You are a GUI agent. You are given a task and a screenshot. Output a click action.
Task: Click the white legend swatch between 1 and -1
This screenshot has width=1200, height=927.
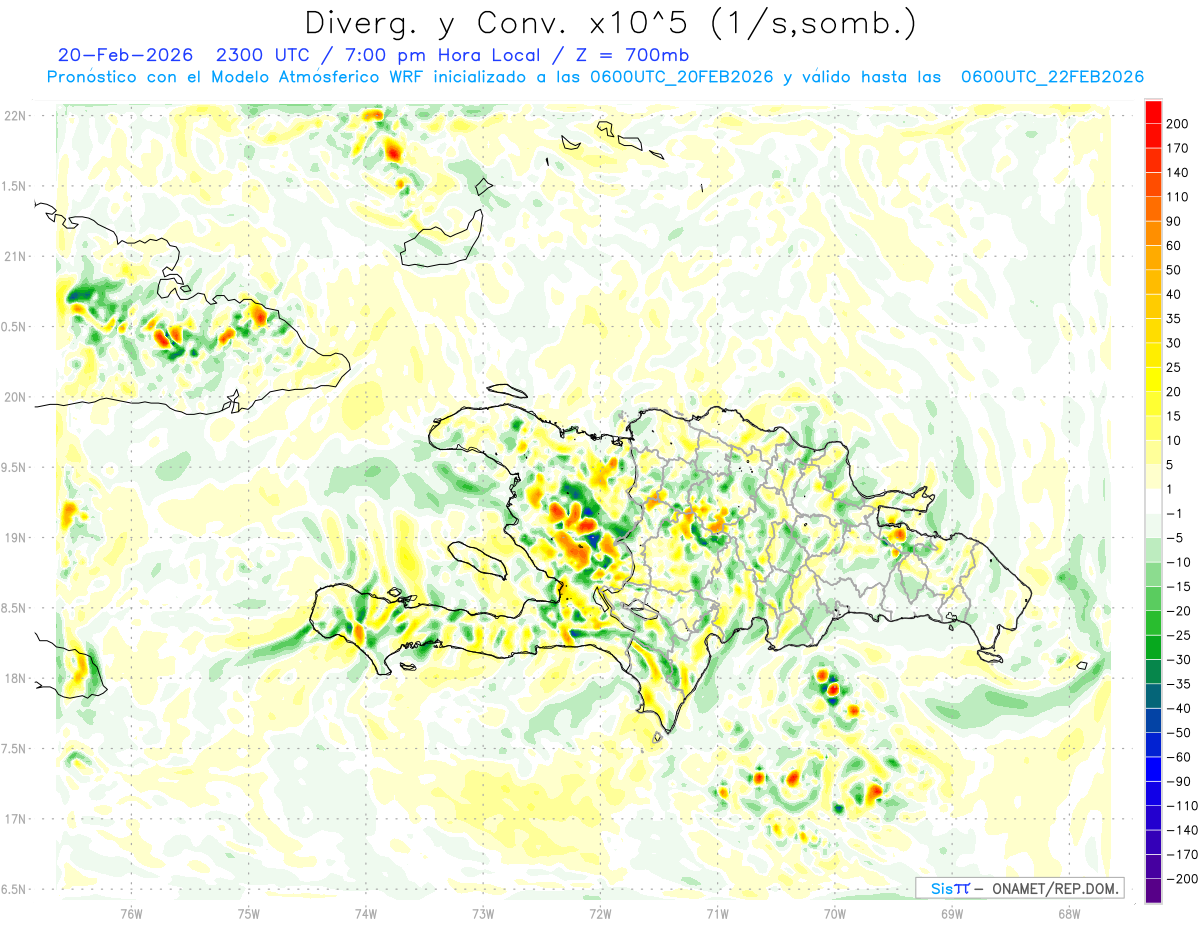pyautogui.click(x=1153, y=501)
